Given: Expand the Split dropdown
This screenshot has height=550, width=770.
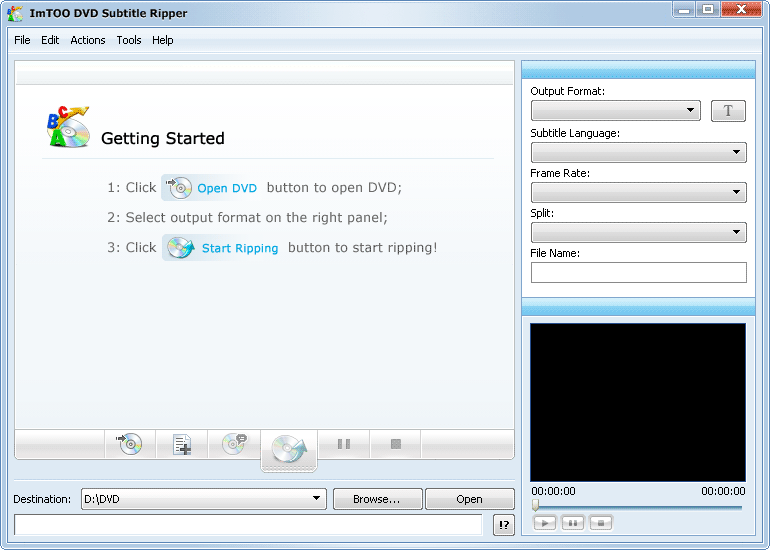Looking at the screenshot, I should pyautogui.click(x=638, y=232).
